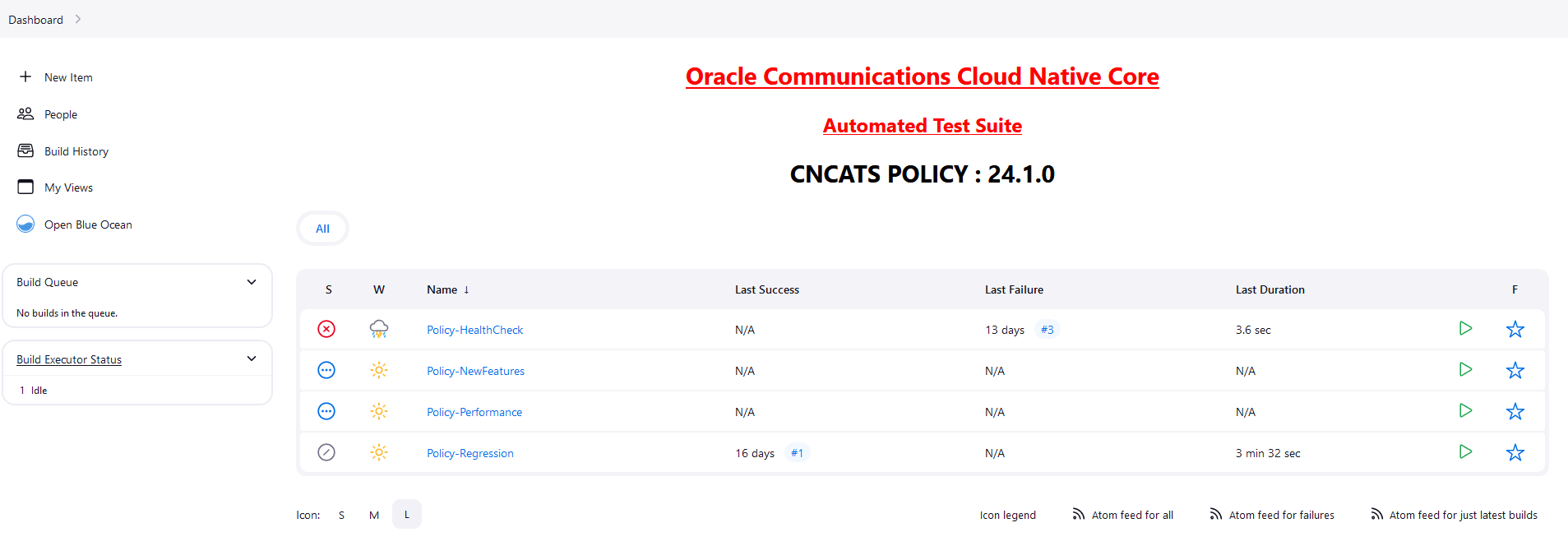Click the Atom feed for all RSS icon
The width and height of the screenshot is (1568, 546).
click(x=1078, y=514)
